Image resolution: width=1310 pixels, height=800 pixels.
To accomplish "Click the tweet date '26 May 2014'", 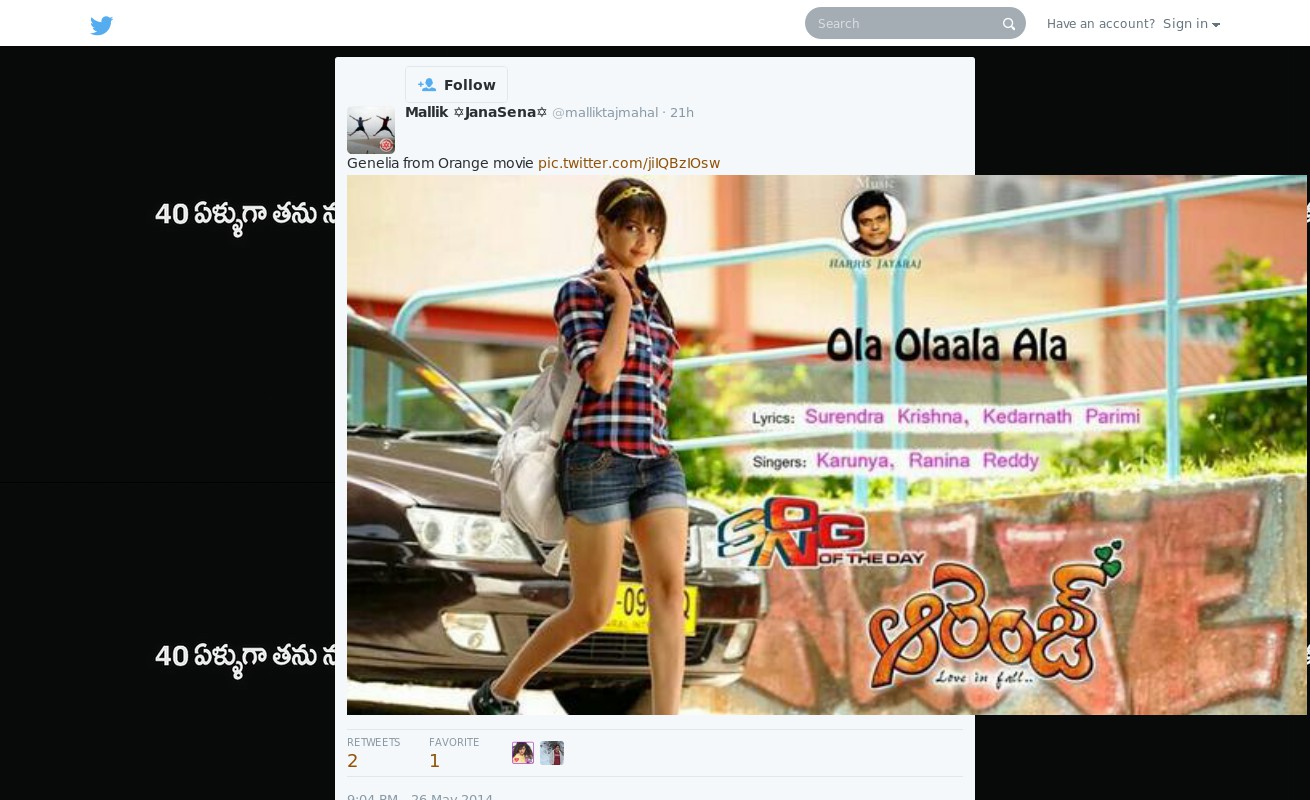I will click(452, 797).
